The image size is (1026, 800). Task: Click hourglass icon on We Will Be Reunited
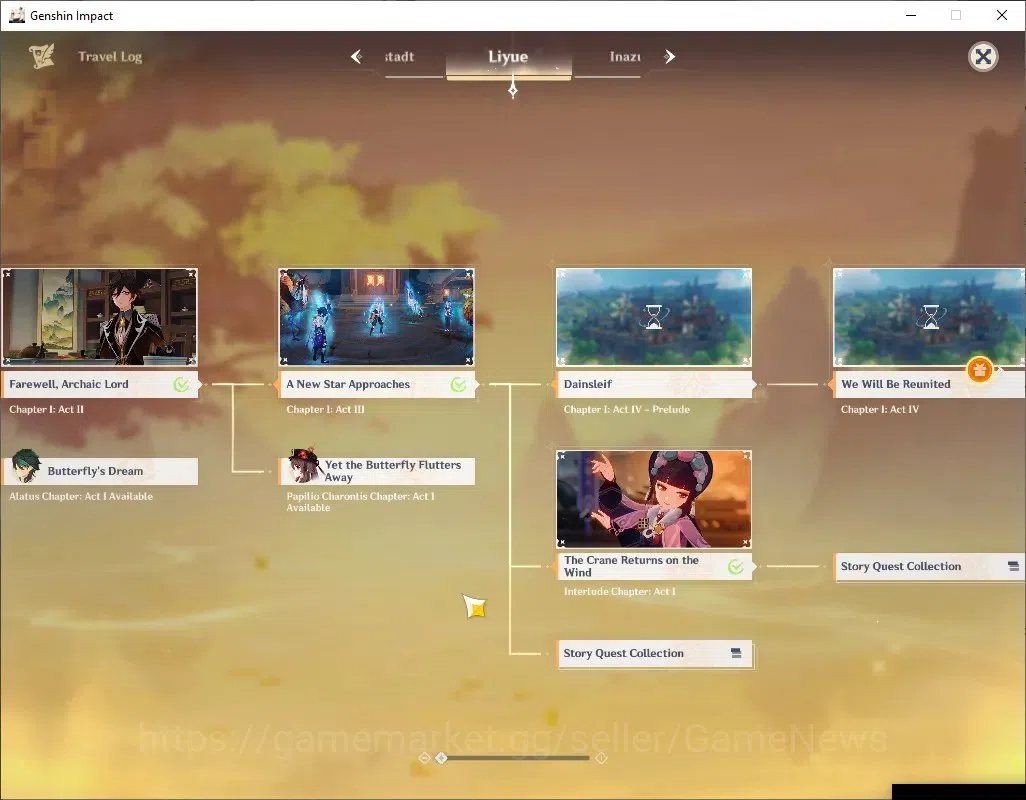click(x=930, y=317)
